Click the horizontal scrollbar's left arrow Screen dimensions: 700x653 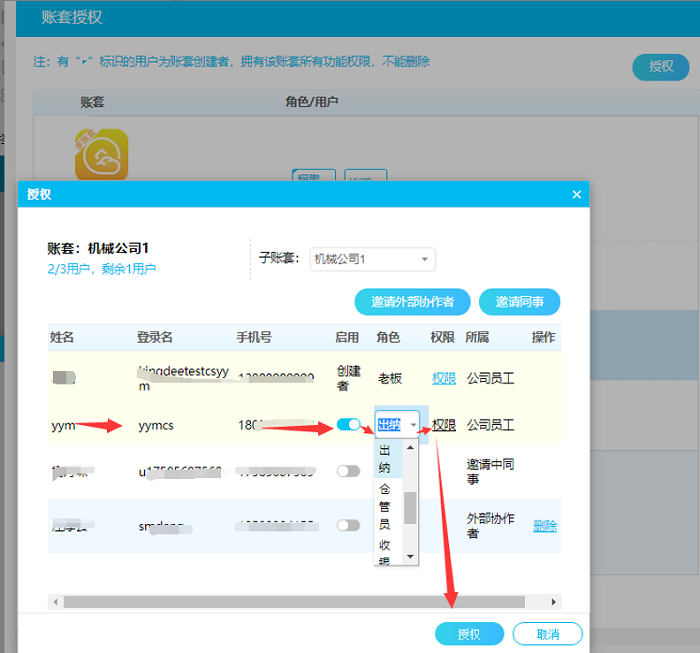click(x=56, y=602)
